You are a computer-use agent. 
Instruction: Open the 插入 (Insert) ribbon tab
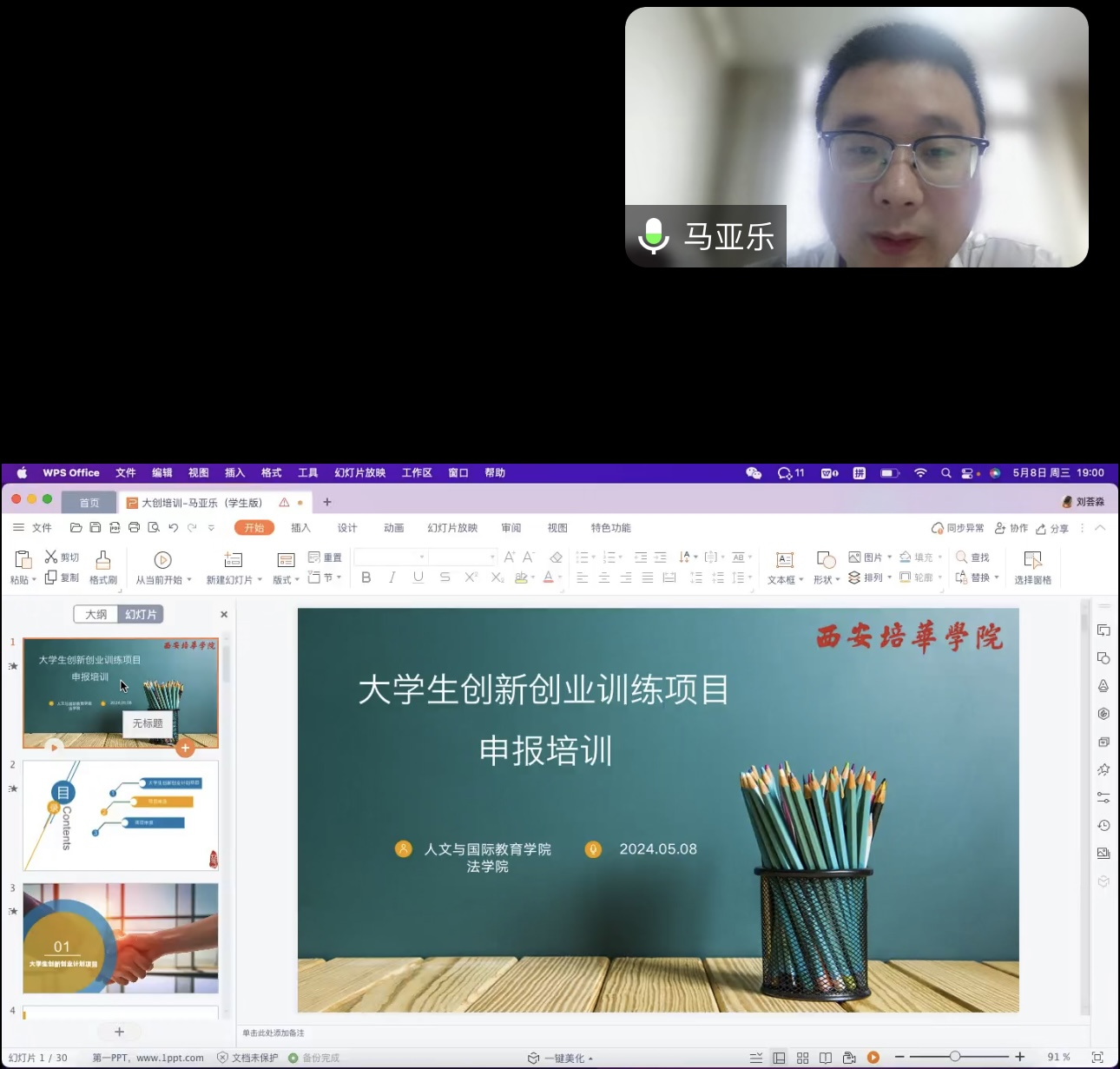click(300, 528)
